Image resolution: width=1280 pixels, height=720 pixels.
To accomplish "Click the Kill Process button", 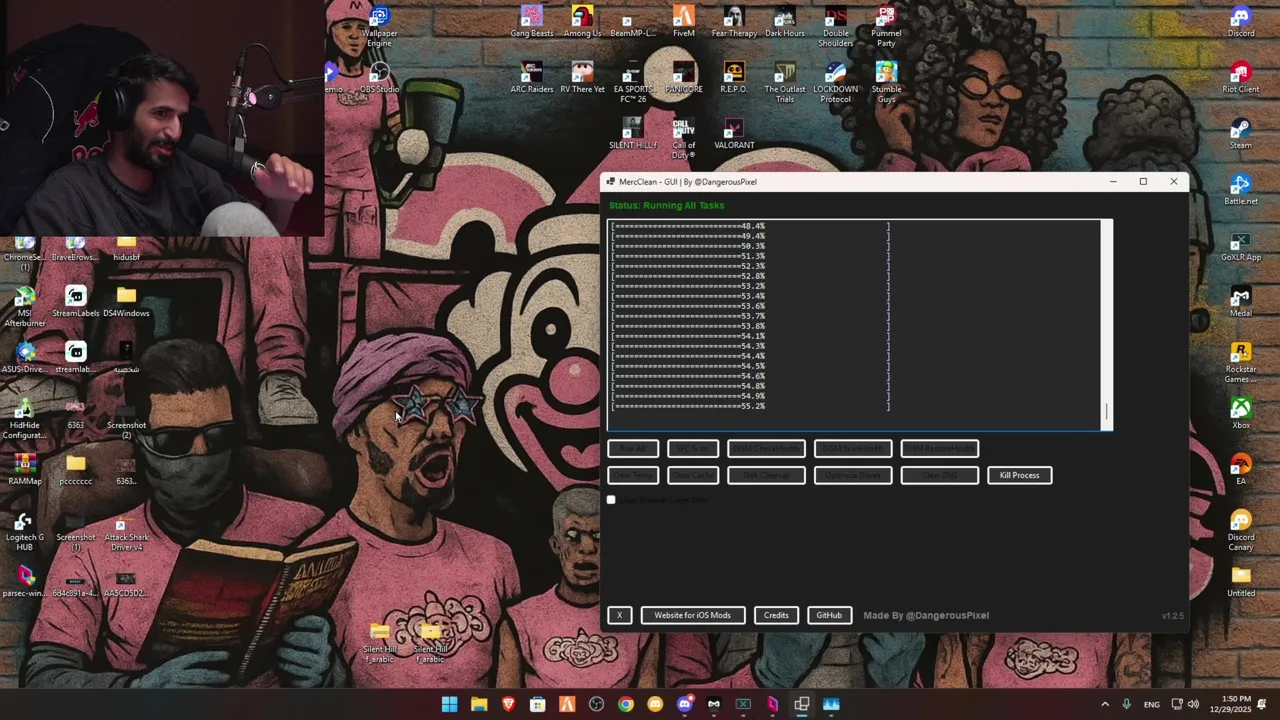I will (1019, 475).
